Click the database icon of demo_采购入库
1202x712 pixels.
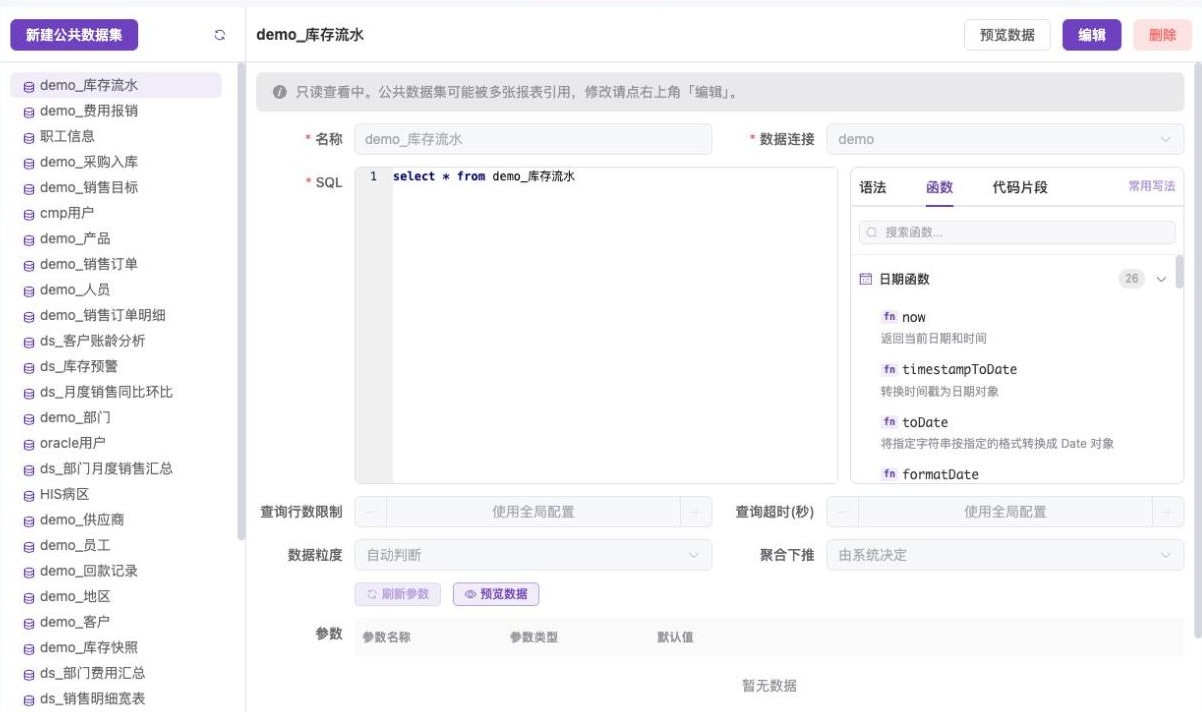tap(29, 163)
